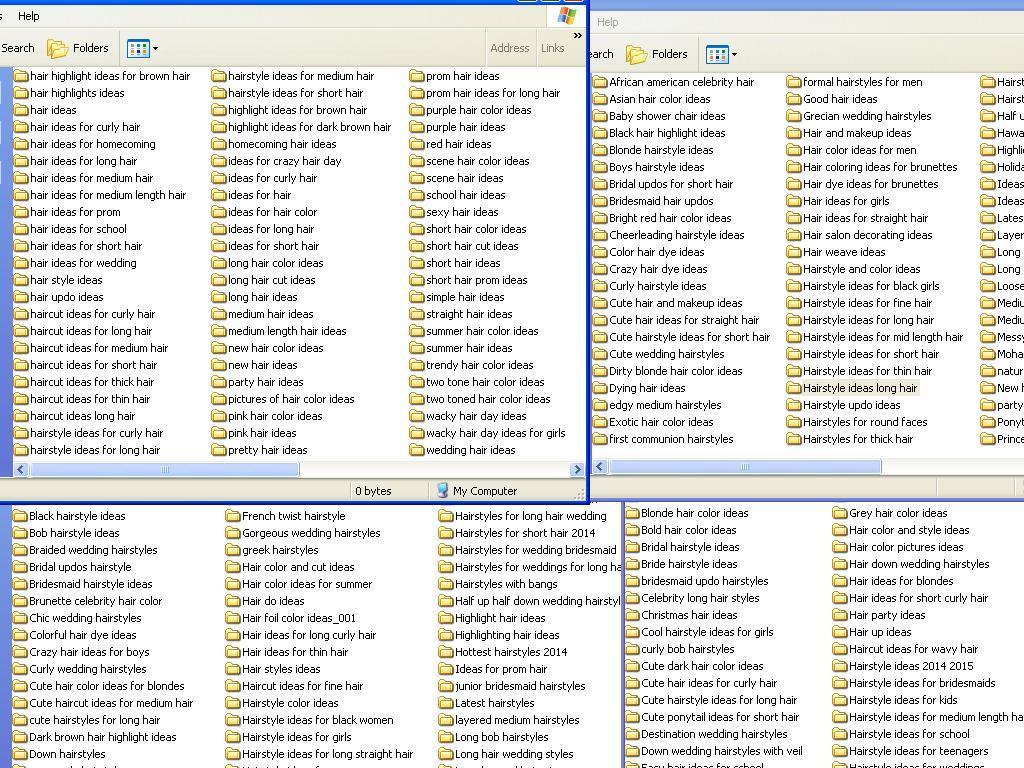Expand toolbar chevron next to Links
Image resolution: width=1024 pixels, height=768 pixels.
pos(578,36)
